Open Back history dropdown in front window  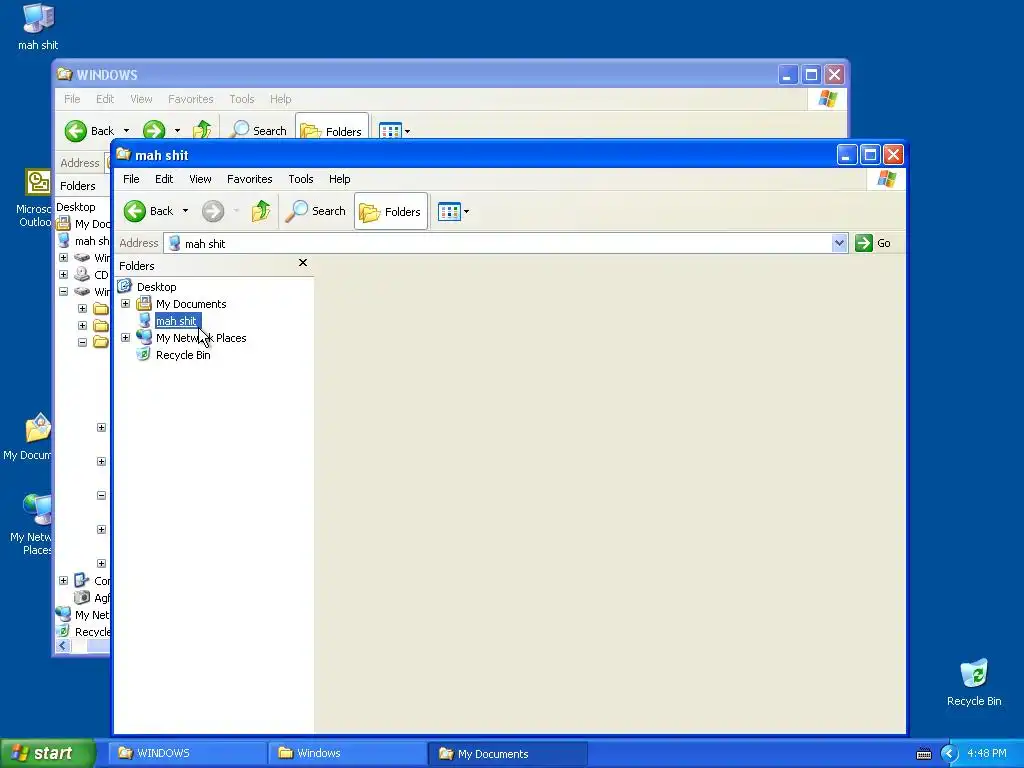pos(185,211)
